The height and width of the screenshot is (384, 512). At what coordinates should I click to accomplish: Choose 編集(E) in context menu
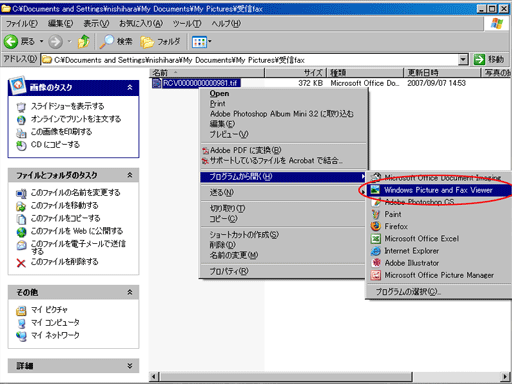click(x=284, y=124)
